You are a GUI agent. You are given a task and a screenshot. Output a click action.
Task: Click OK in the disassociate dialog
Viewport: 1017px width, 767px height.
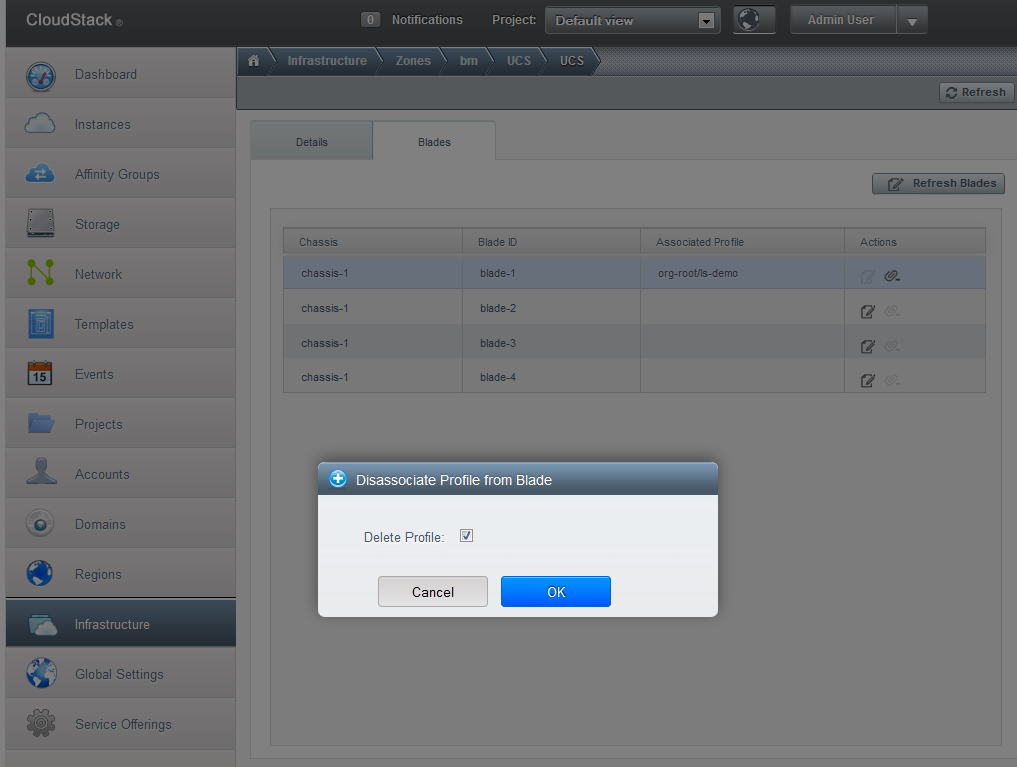pyautogui.click(x=556, y=591)
